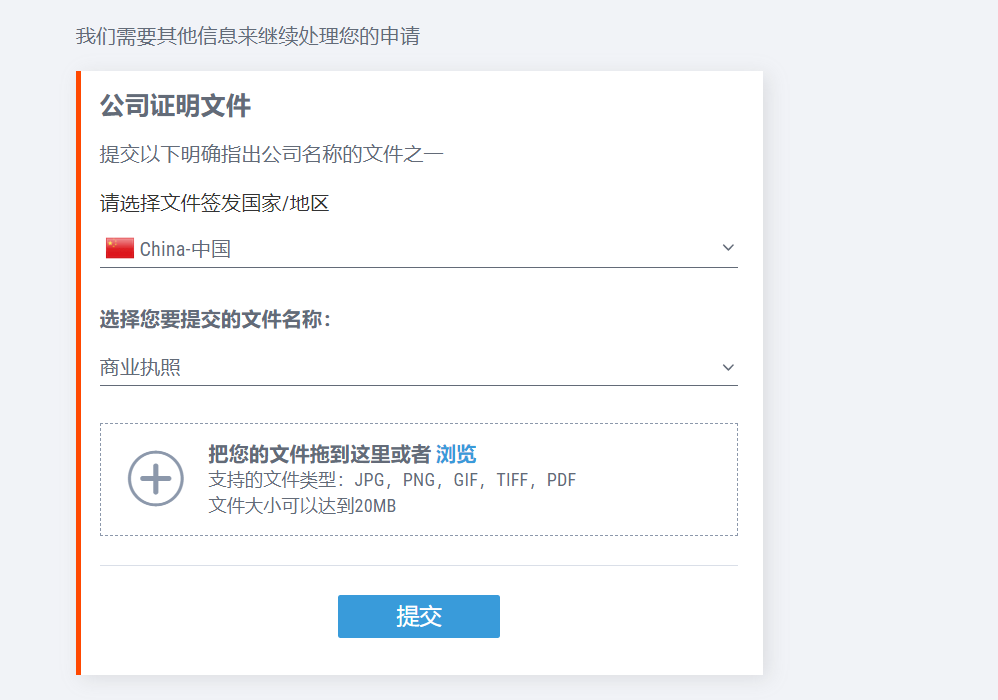
Task: Click the 选择您要提交的文件名称 label
Action: click(x=216, y=319)
